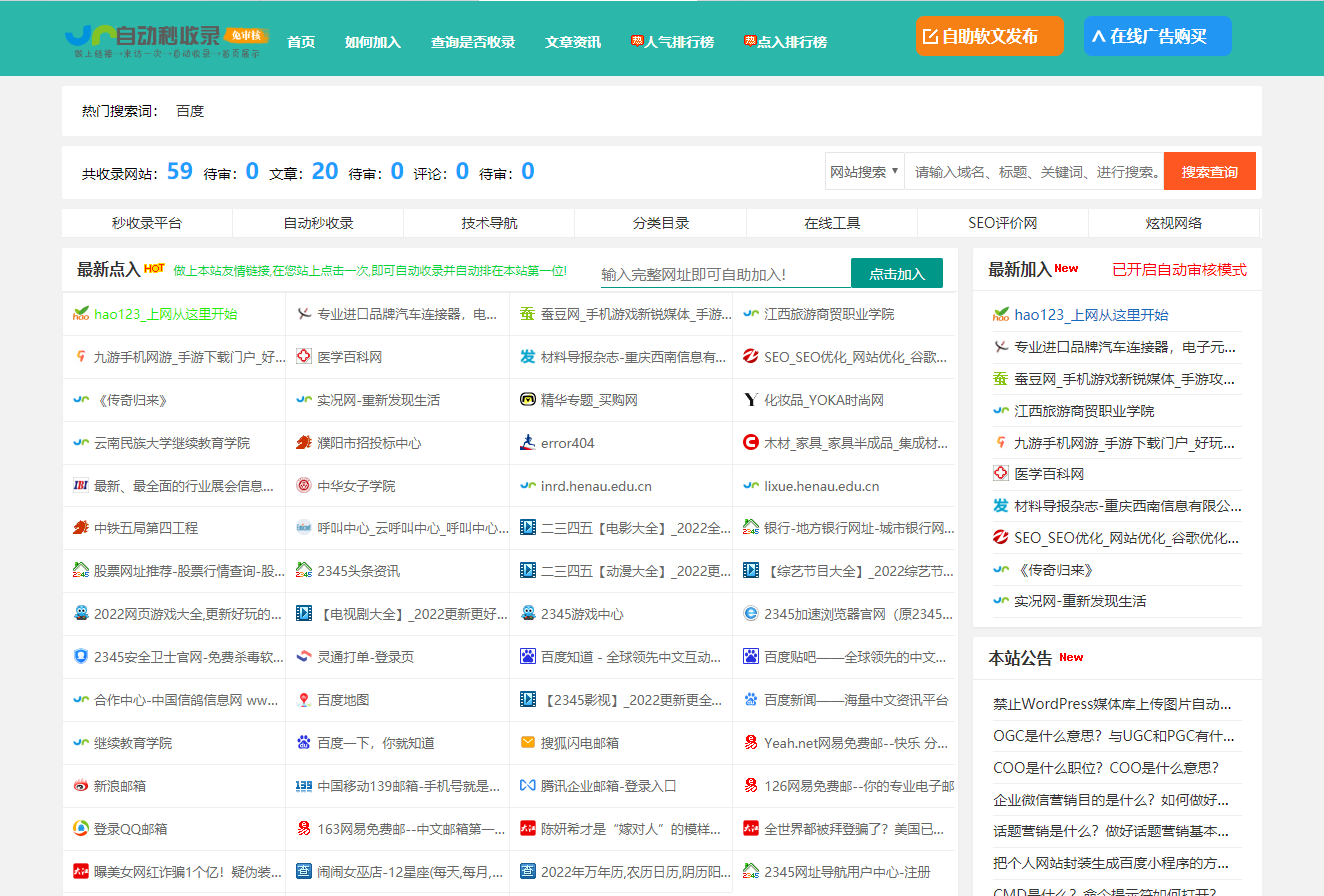The height and width of the screenshot is (896, 1324).
Task: Click the green 点击加入 button
Action: [x=897, y=273]
